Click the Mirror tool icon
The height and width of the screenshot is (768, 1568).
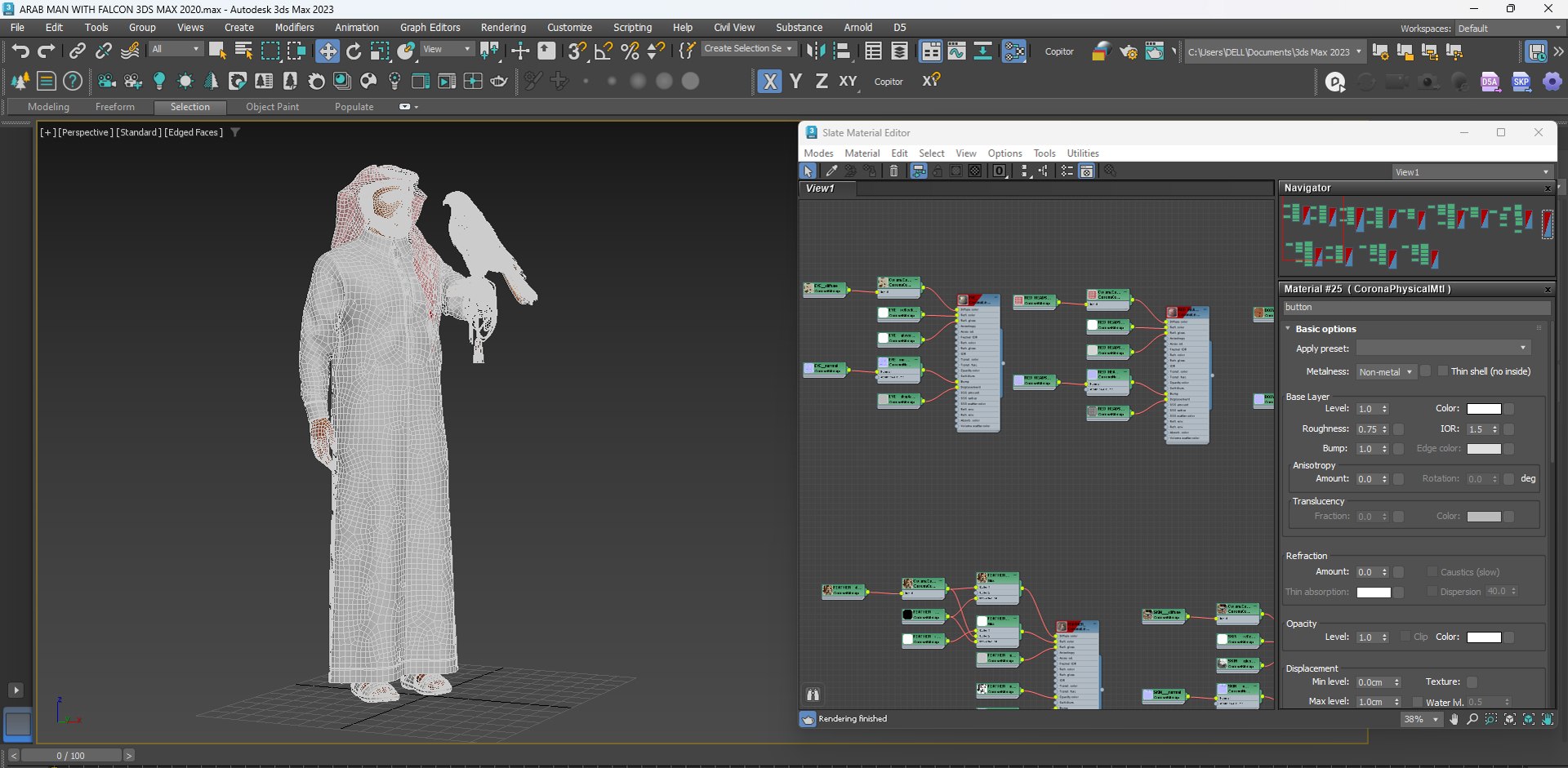point(815,51)
